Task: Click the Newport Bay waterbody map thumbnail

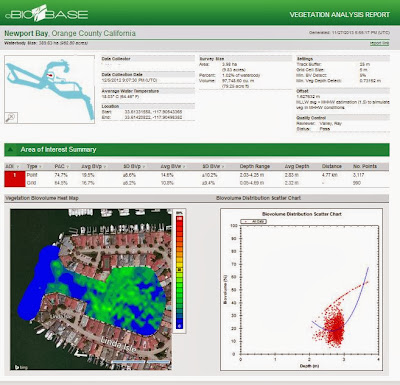Action: 49,89
